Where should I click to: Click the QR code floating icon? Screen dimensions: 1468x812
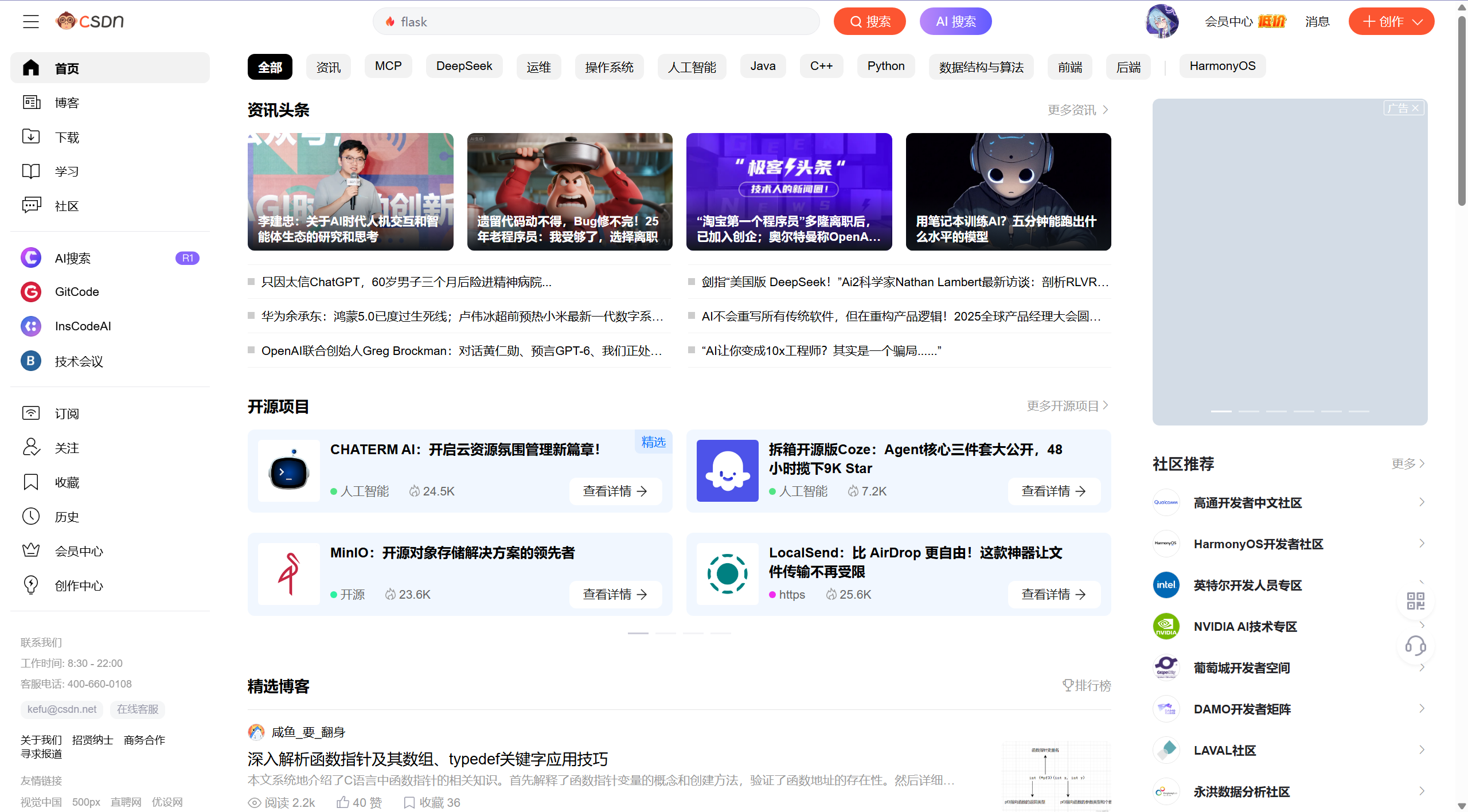point(1415,601)
